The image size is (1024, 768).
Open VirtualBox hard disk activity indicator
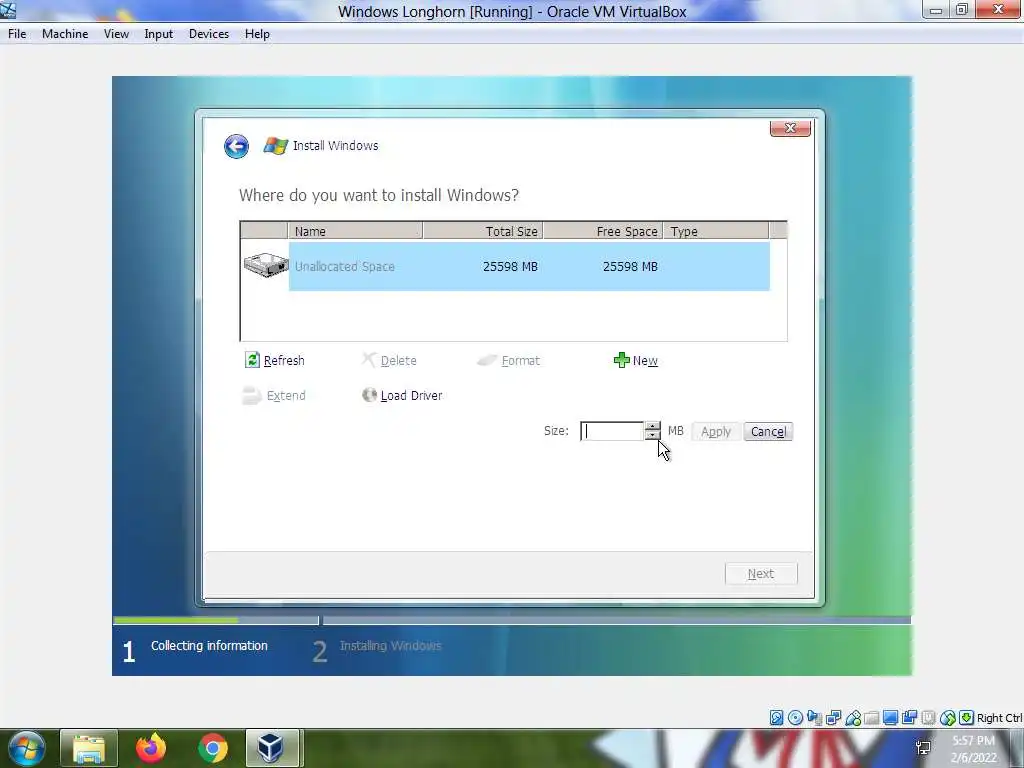pyautogui.click(x=776, y=718)
